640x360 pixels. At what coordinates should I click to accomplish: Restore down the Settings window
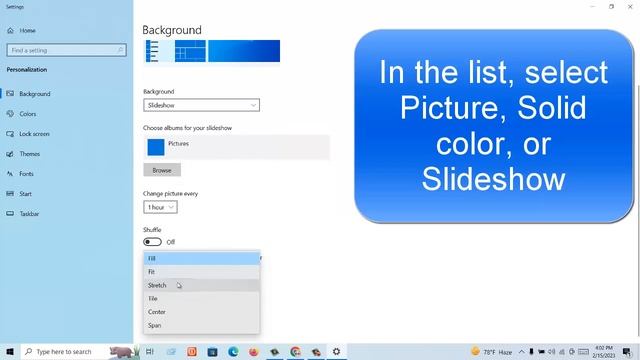click(611, 7)
